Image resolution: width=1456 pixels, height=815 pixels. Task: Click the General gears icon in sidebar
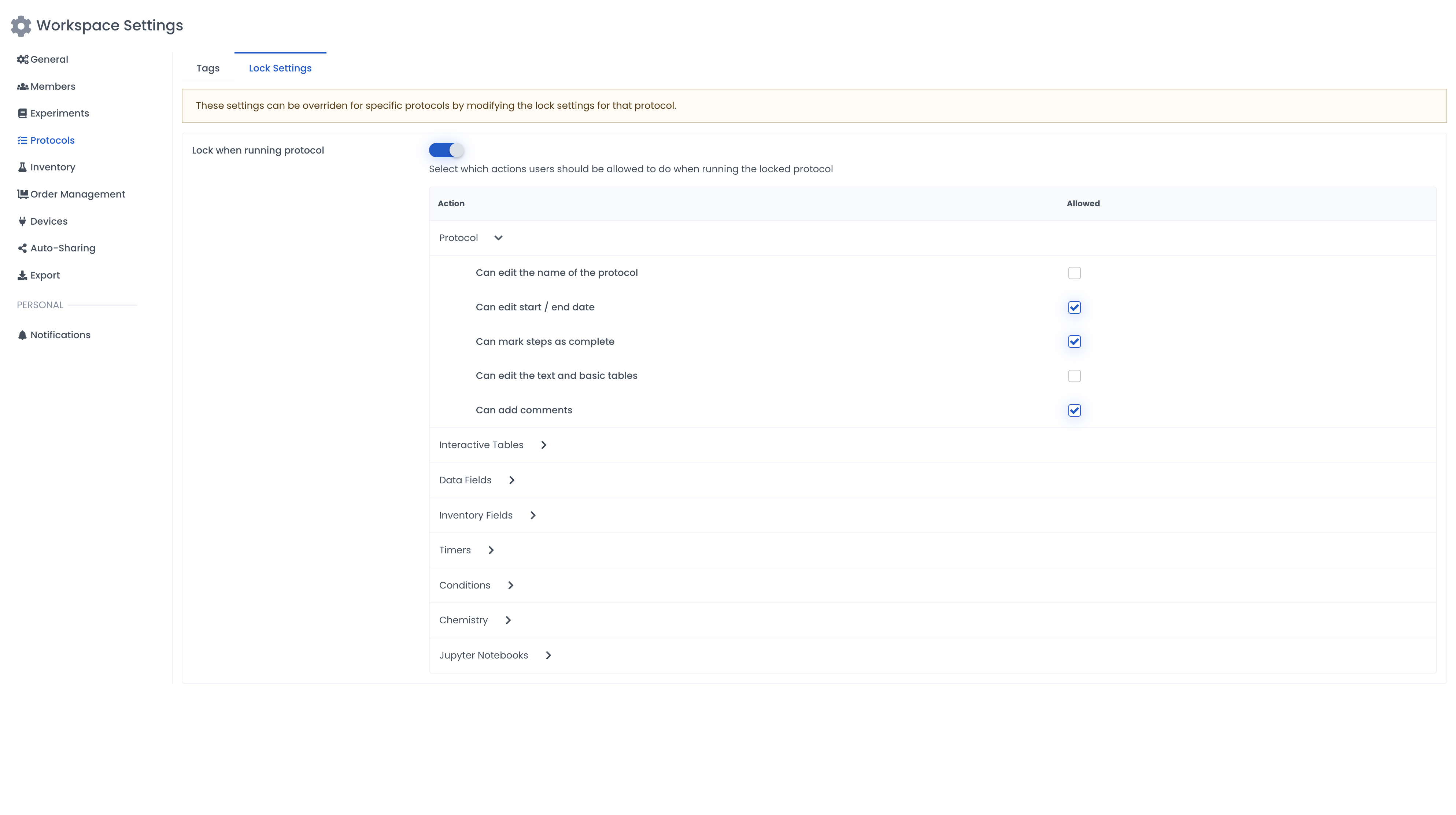click(x=22, y=59)
